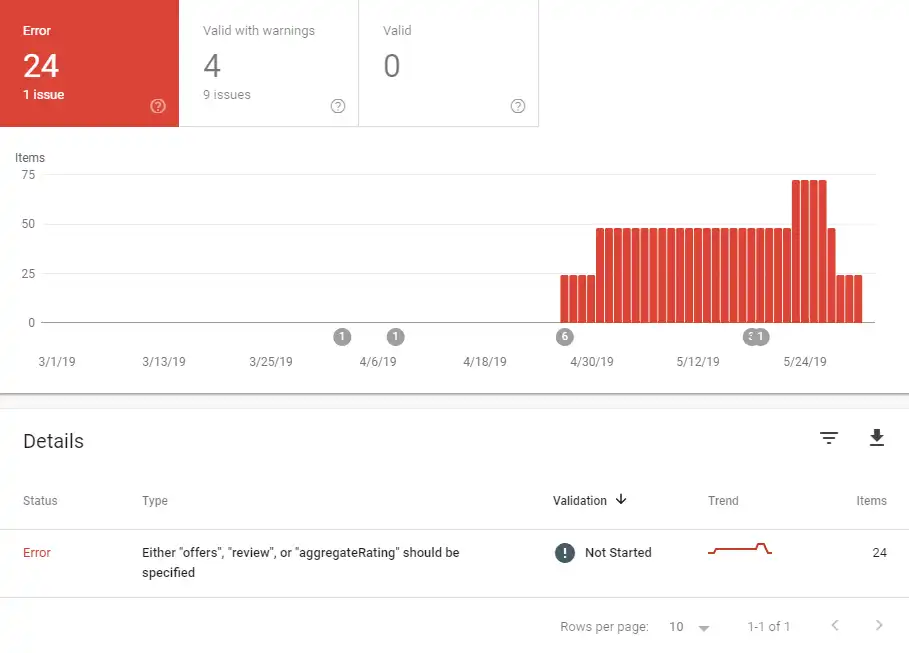Image resolution: width=909 pixels, height=653 pixels.
Task: Click the 5/24/19 date axis label
Action: click(805, 362)
